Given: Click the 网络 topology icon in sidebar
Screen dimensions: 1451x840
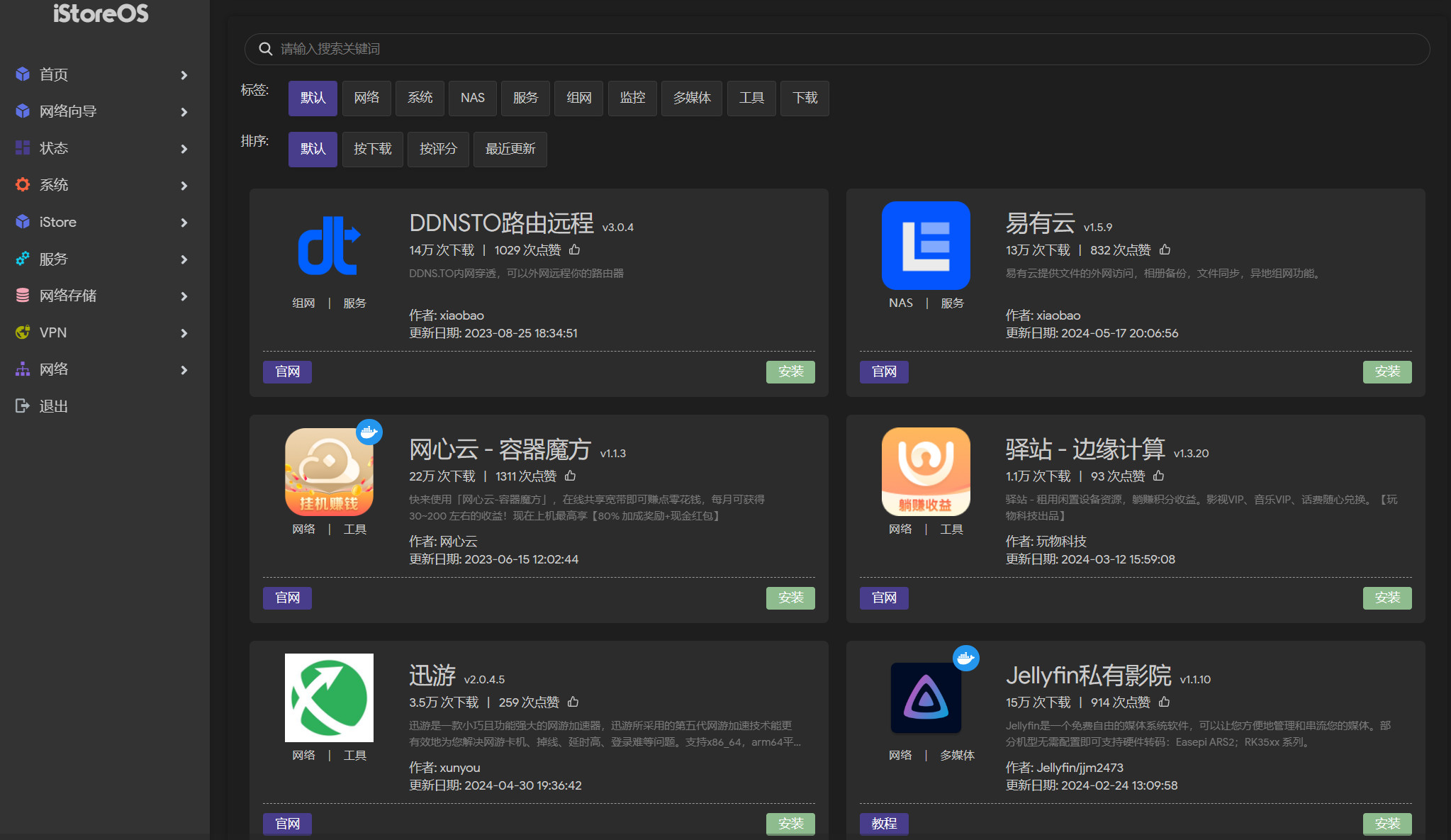Looking at the screenshot, I should click(x=23, y=369).
